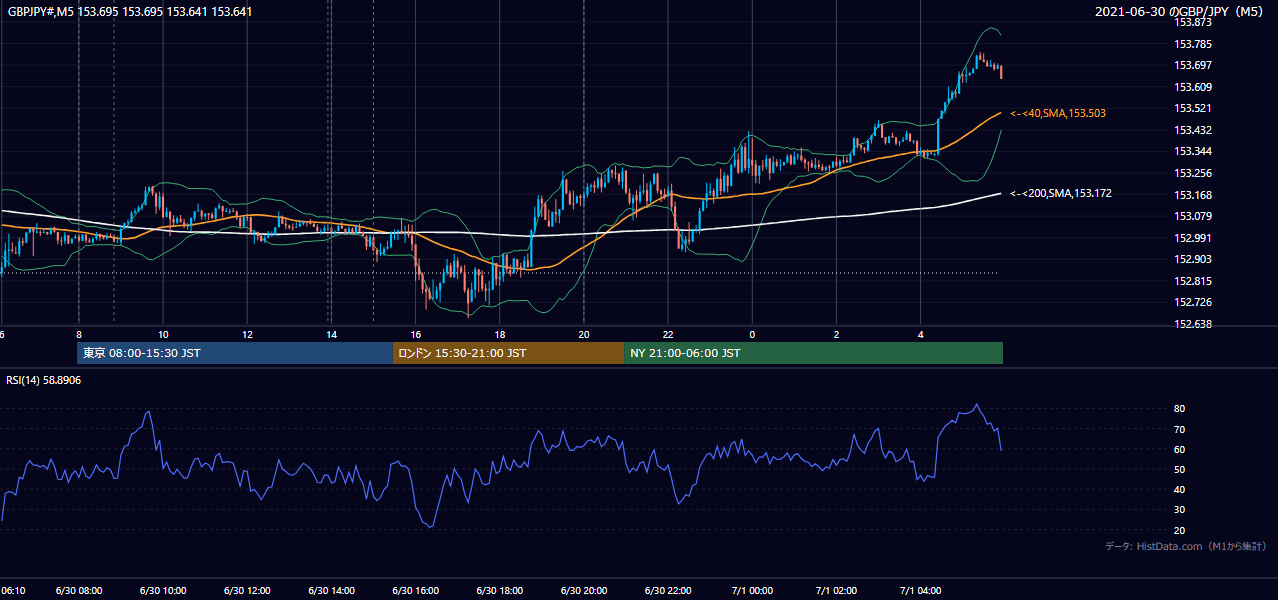Click the 6/30 18:00 time axis label

click(x=500, y=591)
